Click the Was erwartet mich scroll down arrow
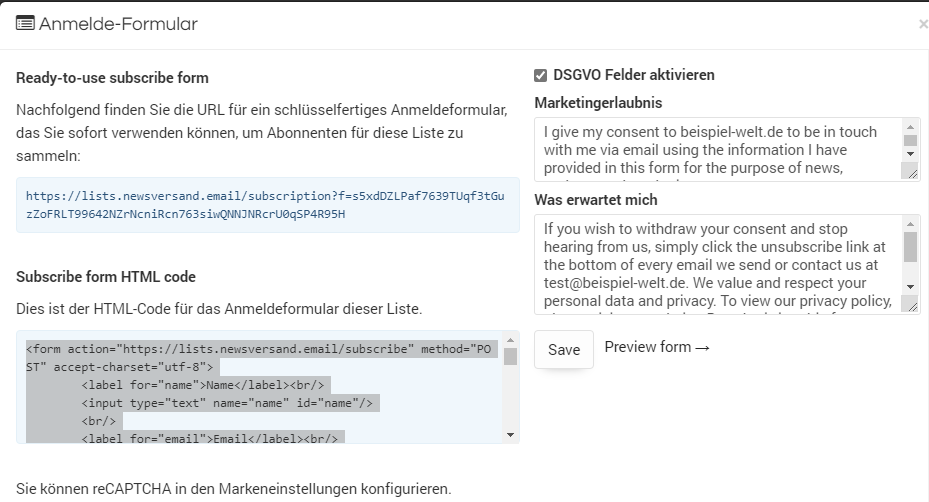Image resolution: width=929 pixels, height=502 pixels. click(911, 287)
